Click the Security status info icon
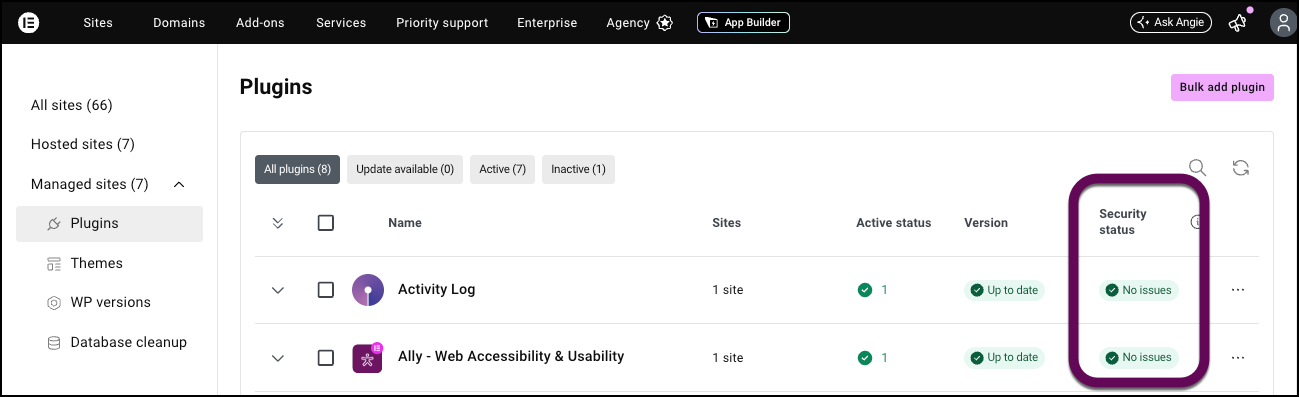Viewport: 1299px width, 397px height. pyautogui.click(x=1196, y=222)
